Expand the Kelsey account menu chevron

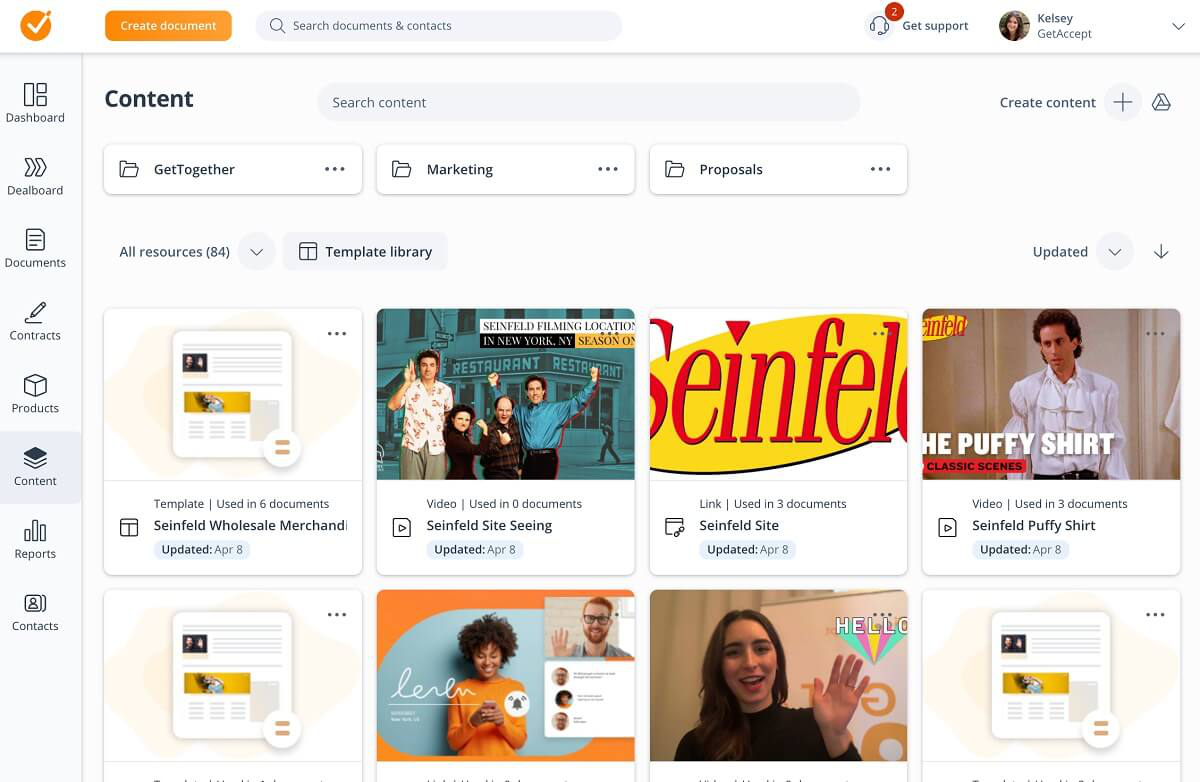click(1178, 27)
